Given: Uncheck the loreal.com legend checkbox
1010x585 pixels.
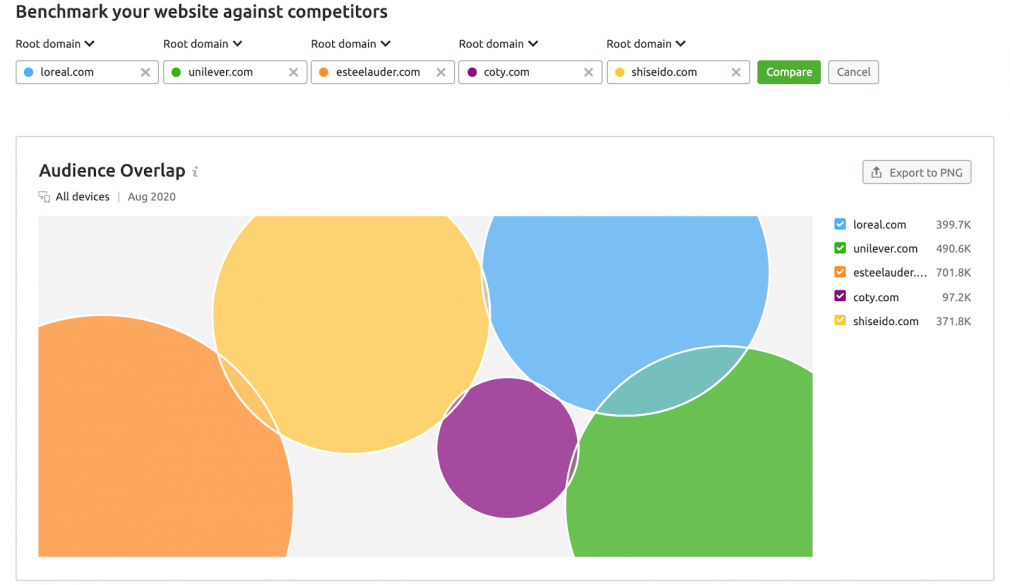Looking at the screenshot, I should pos(840,224).
